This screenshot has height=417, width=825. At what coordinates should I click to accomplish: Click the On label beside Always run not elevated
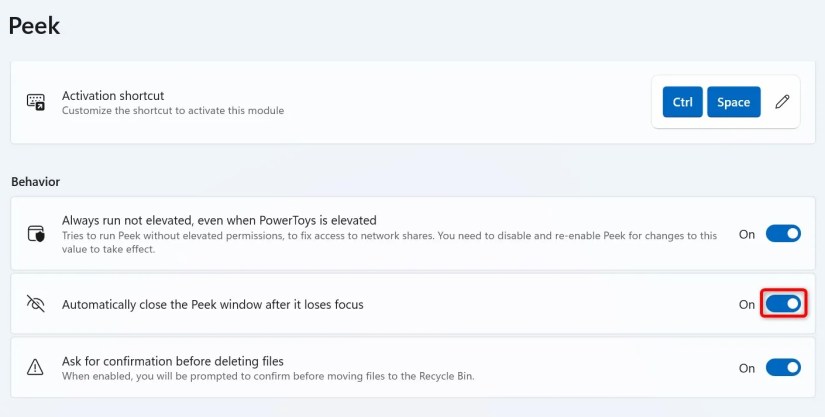click(x=747, y=234)
